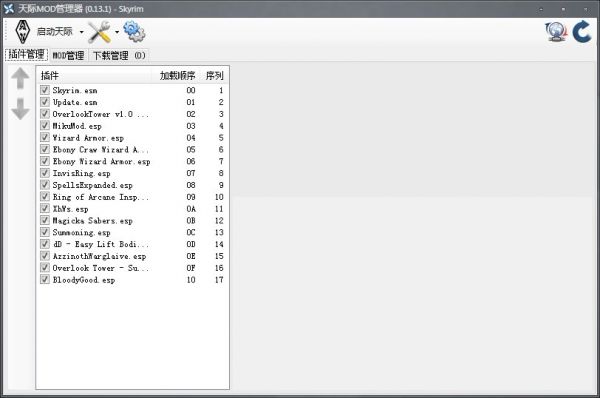This screenshot has height=398, width=600.
Task: Disable the Ebony Wizard Armor.esp checkbox
Action: pos(45,161)
